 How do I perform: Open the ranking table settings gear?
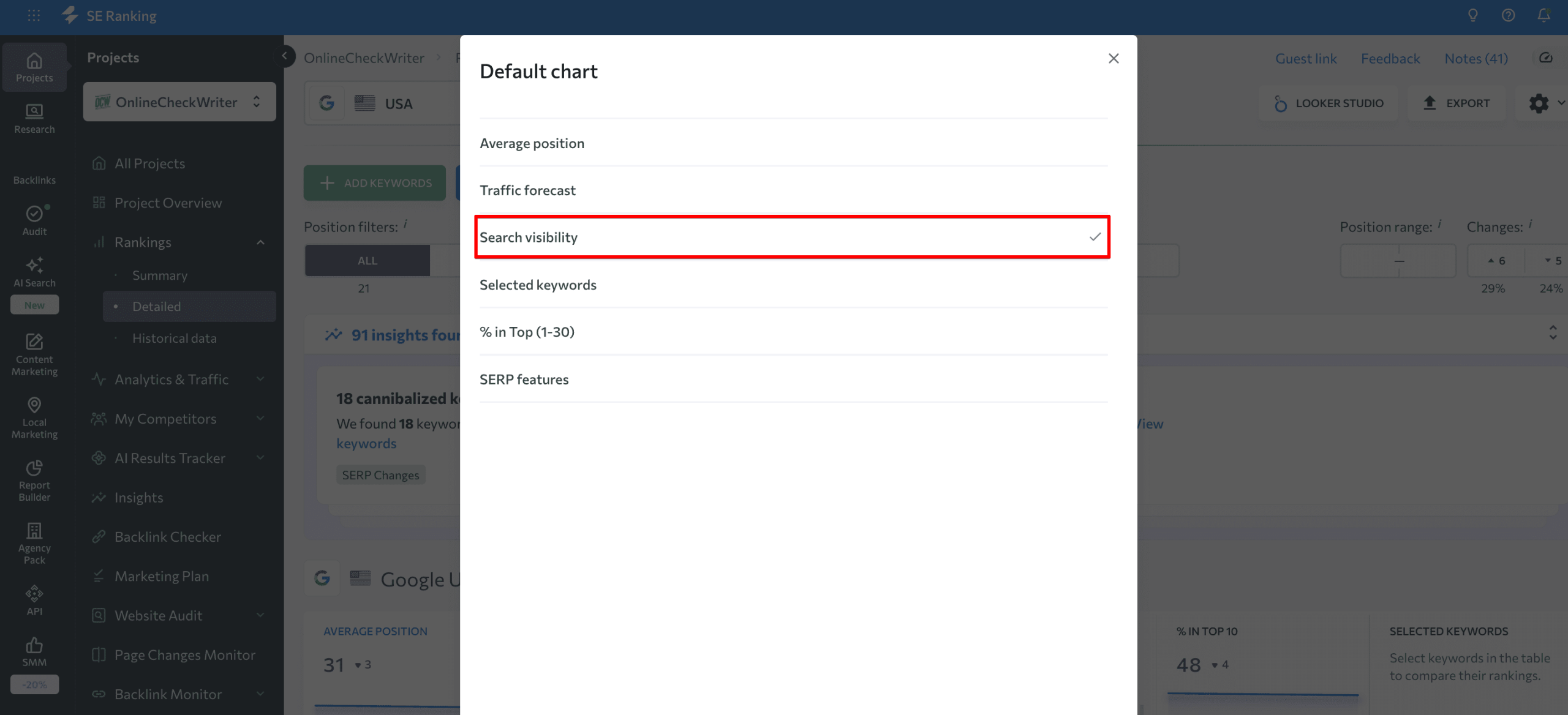pos(1539,103)
